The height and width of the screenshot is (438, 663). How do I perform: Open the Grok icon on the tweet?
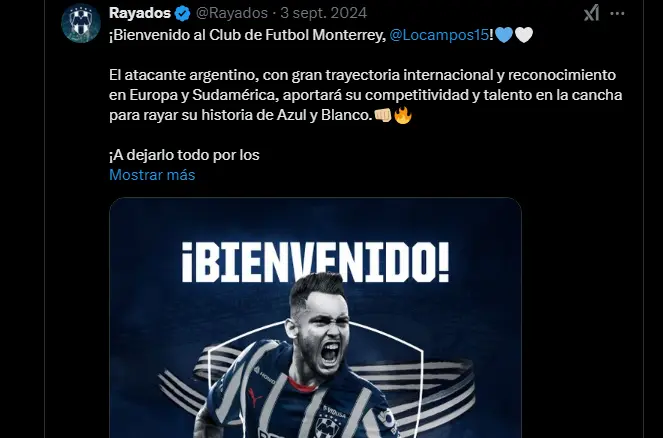pos(592,13)
